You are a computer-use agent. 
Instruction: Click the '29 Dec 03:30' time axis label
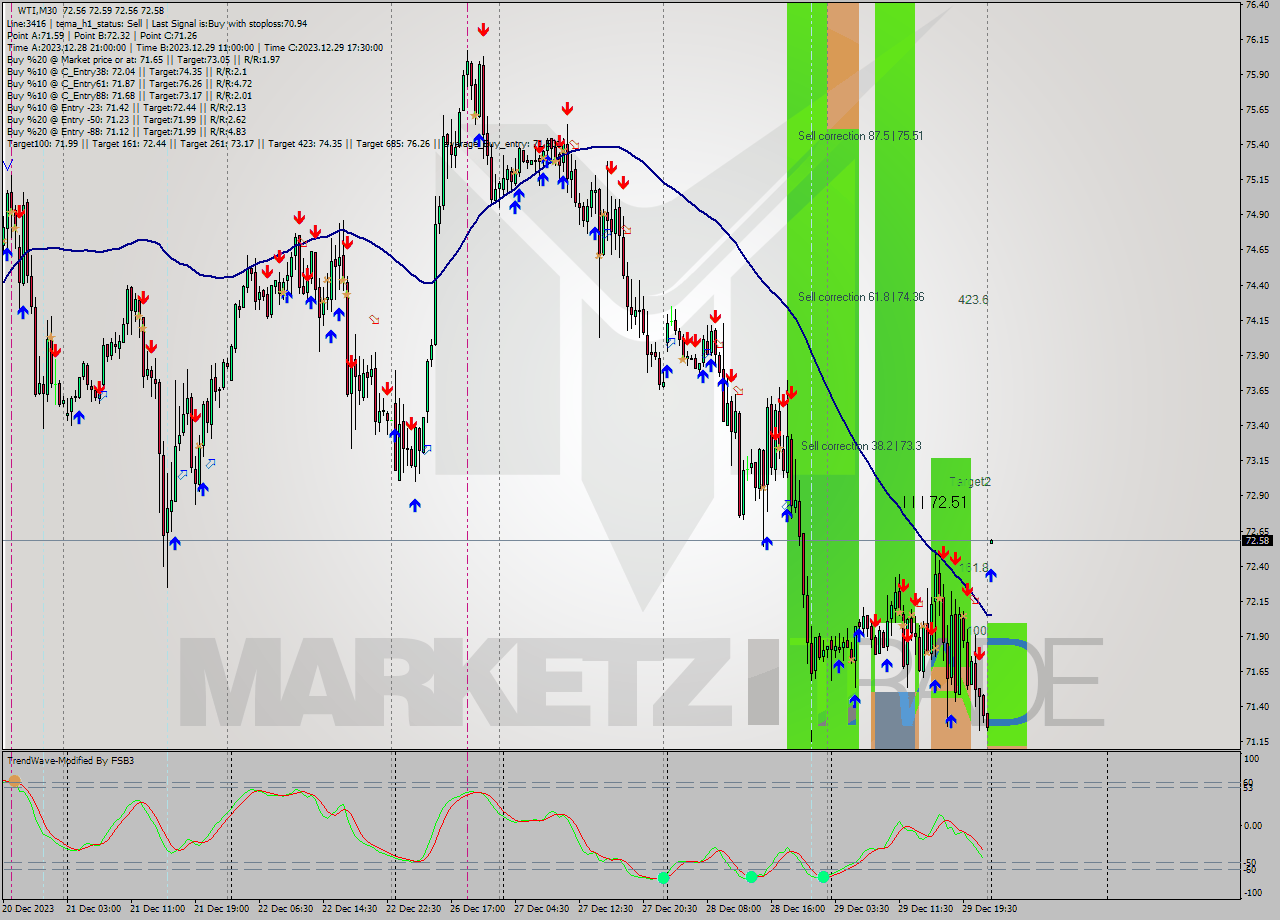(x=861, y=909)
